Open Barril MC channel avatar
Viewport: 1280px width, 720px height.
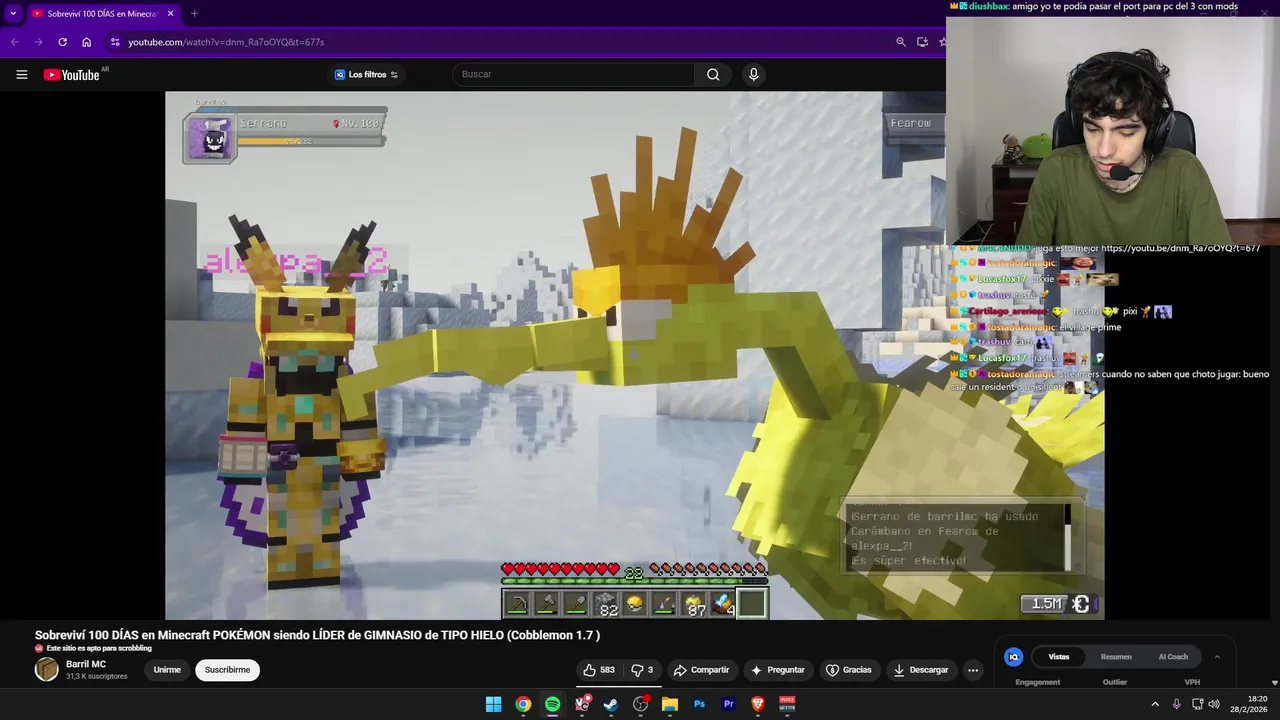[47, 670]
